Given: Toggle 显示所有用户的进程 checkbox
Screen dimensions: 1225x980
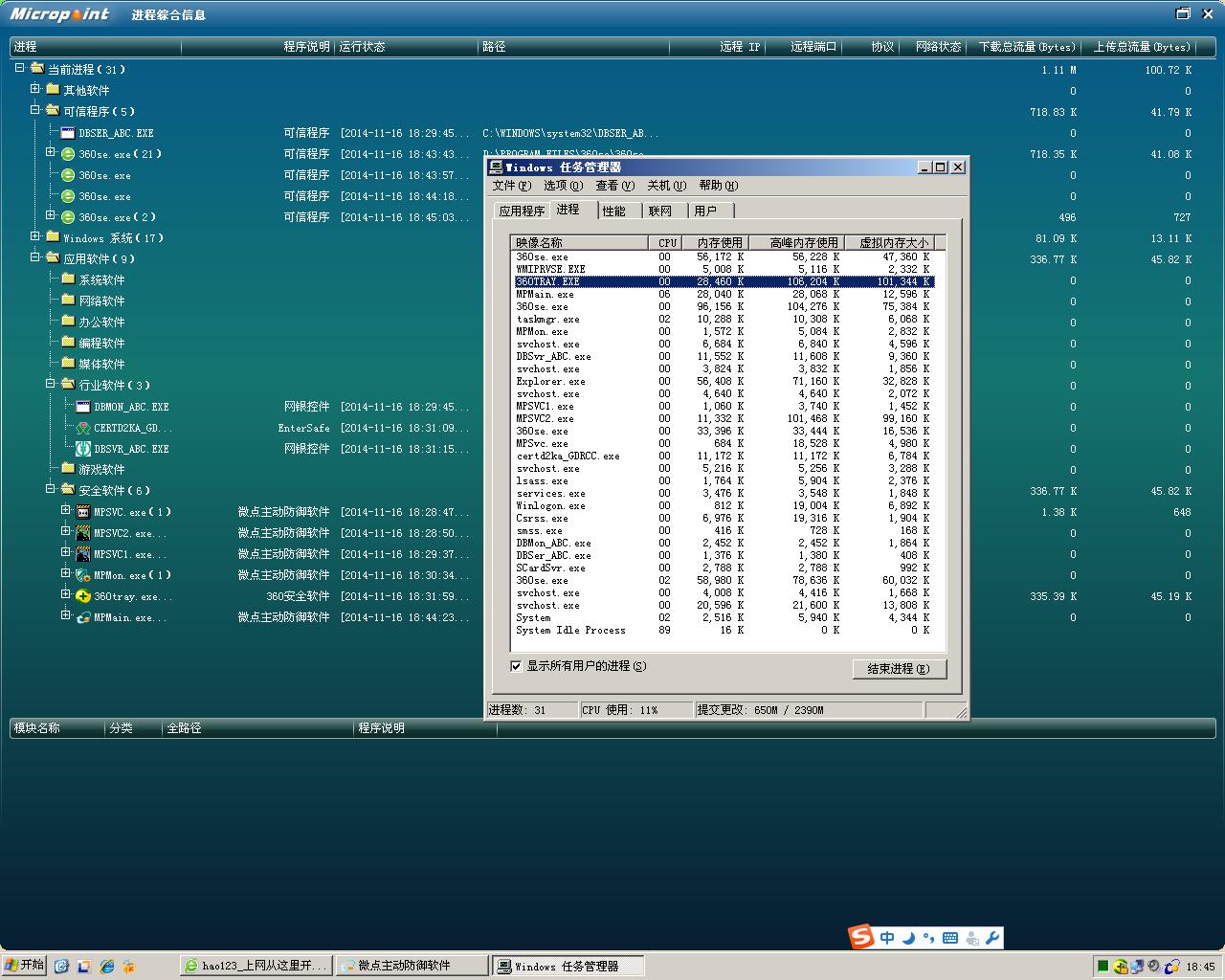Looking at the screenshot, I should 517,666.
